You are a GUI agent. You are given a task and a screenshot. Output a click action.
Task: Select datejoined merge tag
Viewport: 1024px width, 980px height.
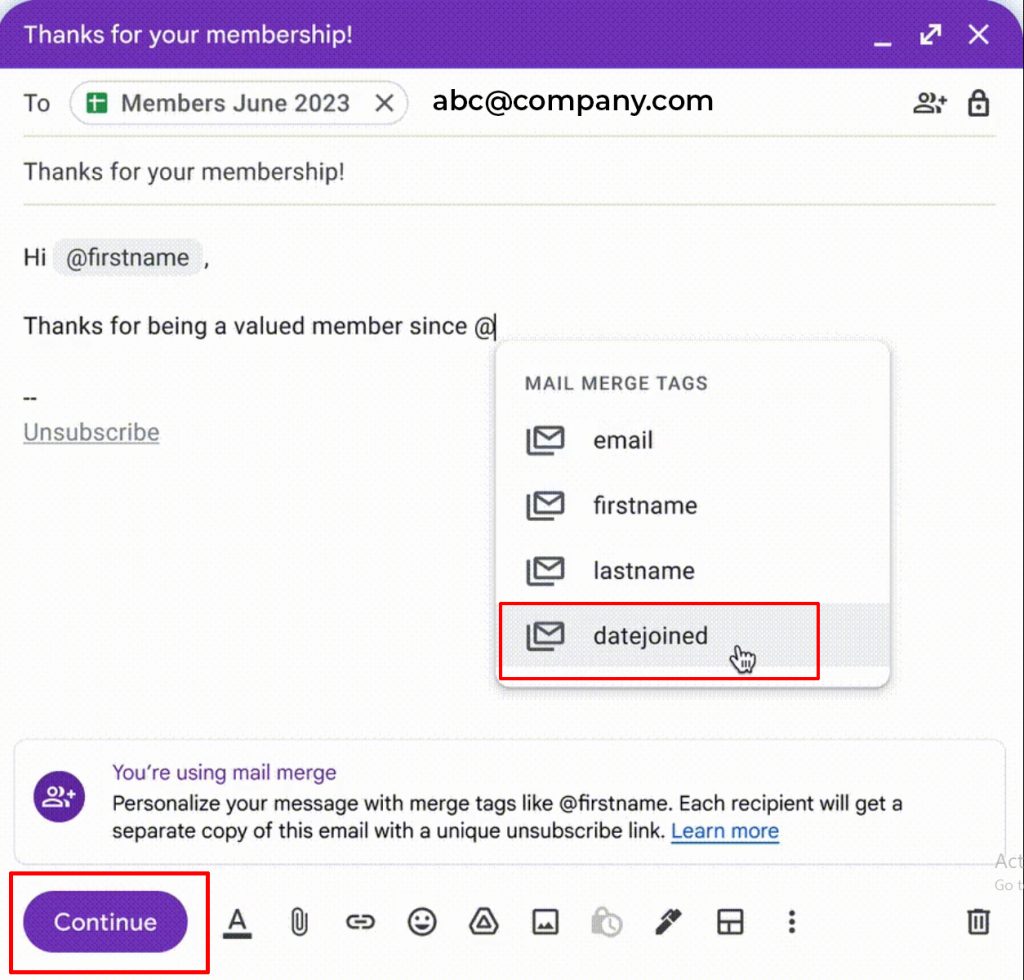[650, 636]
